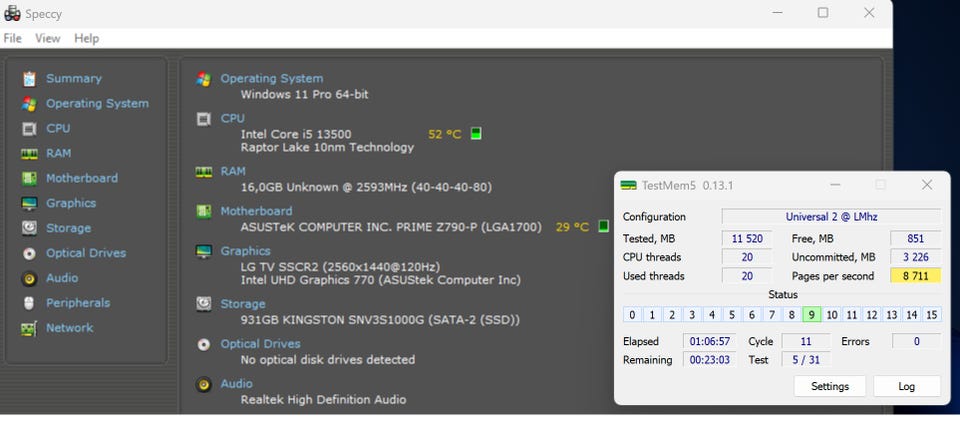Open the View menu
This screenshot has height=431, width=960.
point(48,38)
